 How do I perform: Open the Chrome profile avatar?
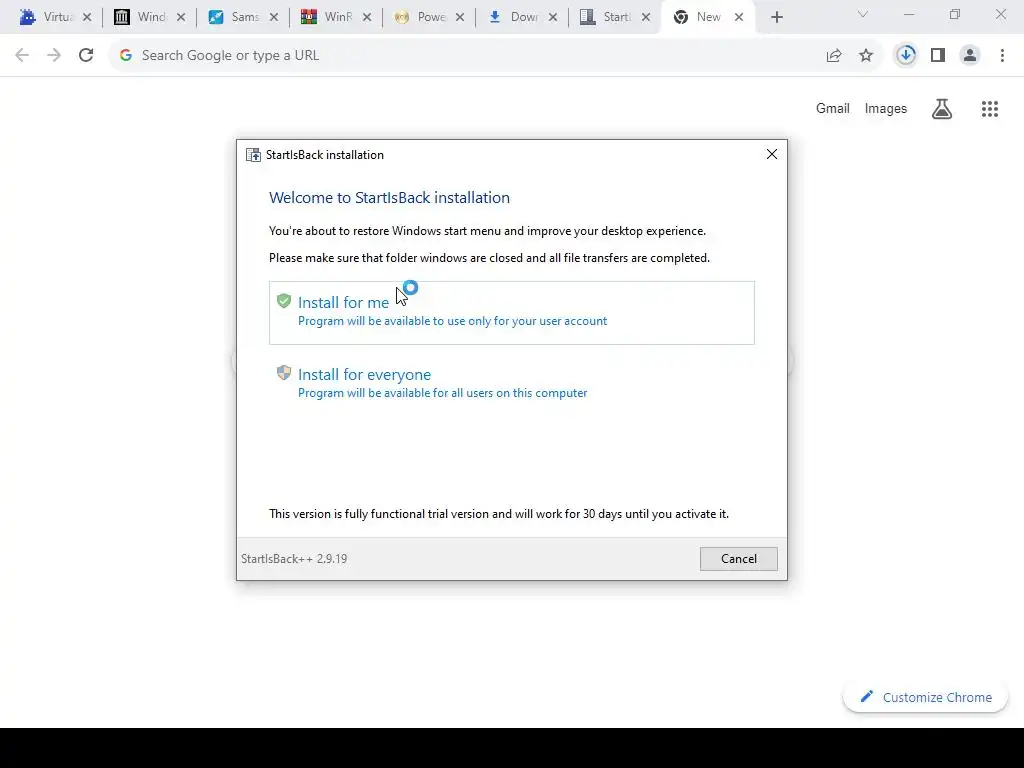pyautogui.click(x=970, y=56)
